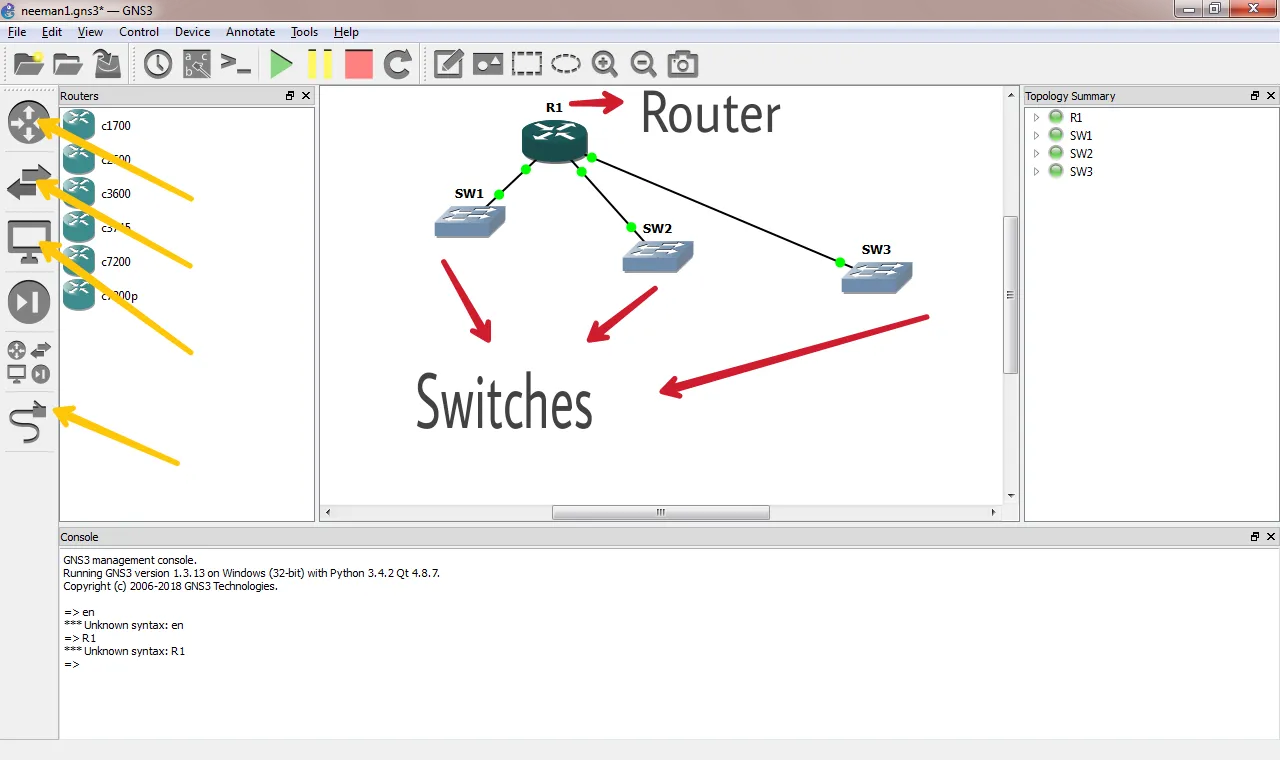The height and width of the screenshot is (760, 1280).
Task: Reload all devices icon
Action: coord(398,65)
